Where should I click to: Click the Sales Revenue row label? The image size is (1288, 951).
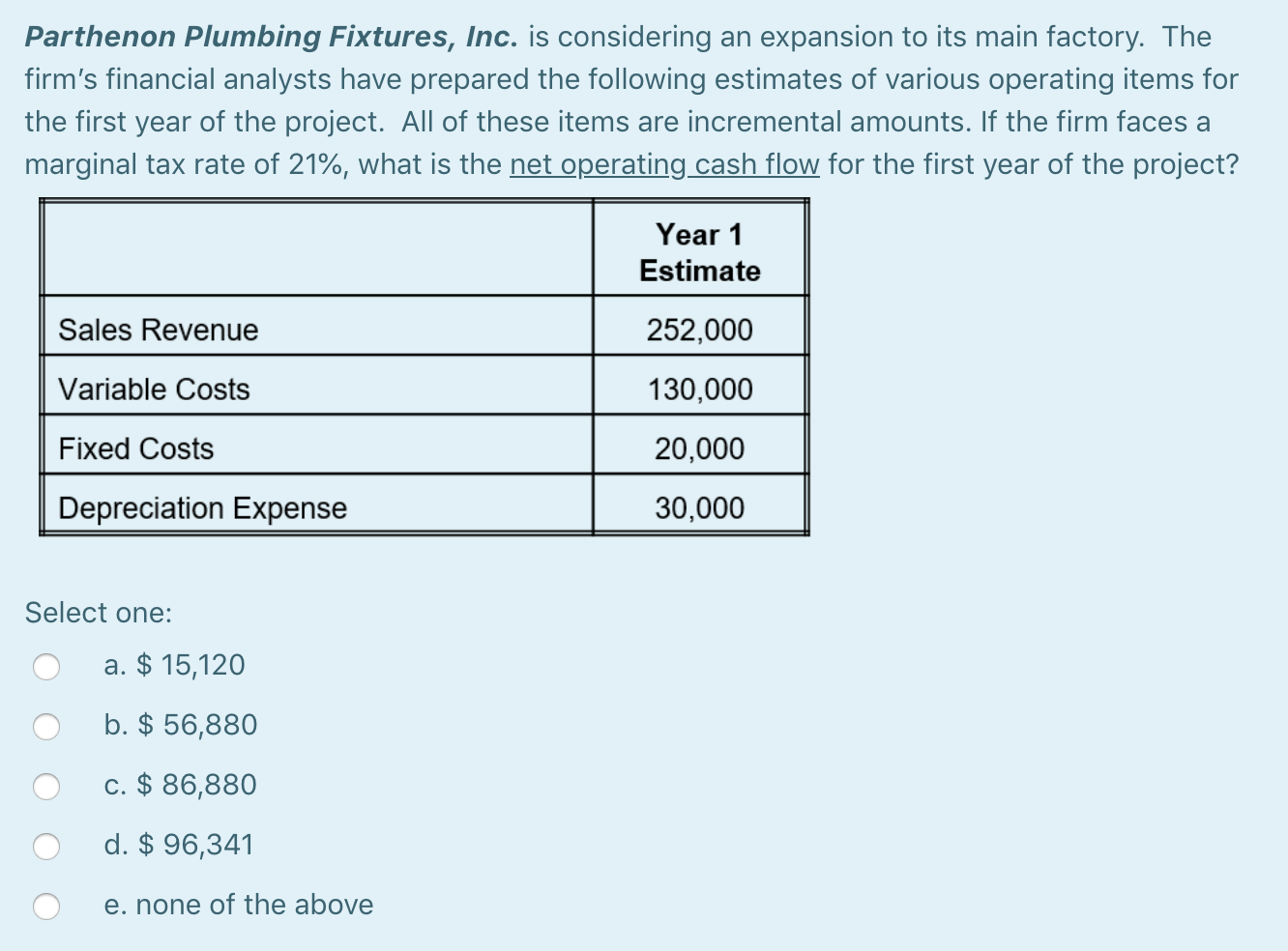pyautogui.click(x=158, y=330)
